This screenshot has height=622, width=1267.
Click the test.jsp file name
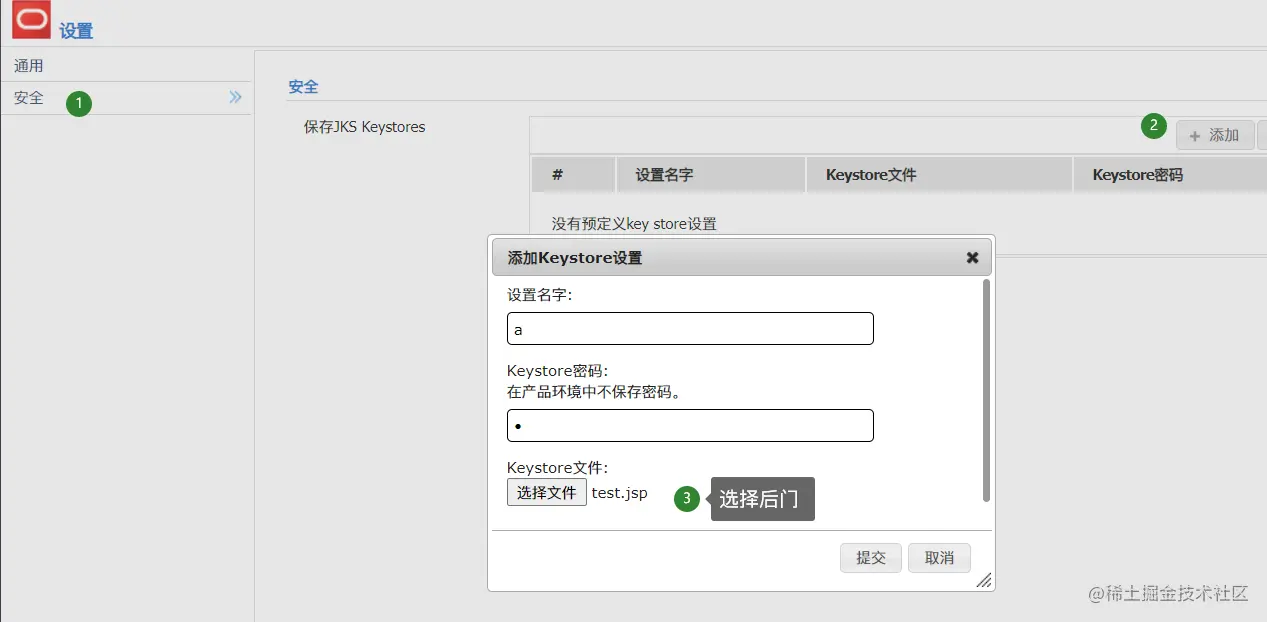point(620,493)
